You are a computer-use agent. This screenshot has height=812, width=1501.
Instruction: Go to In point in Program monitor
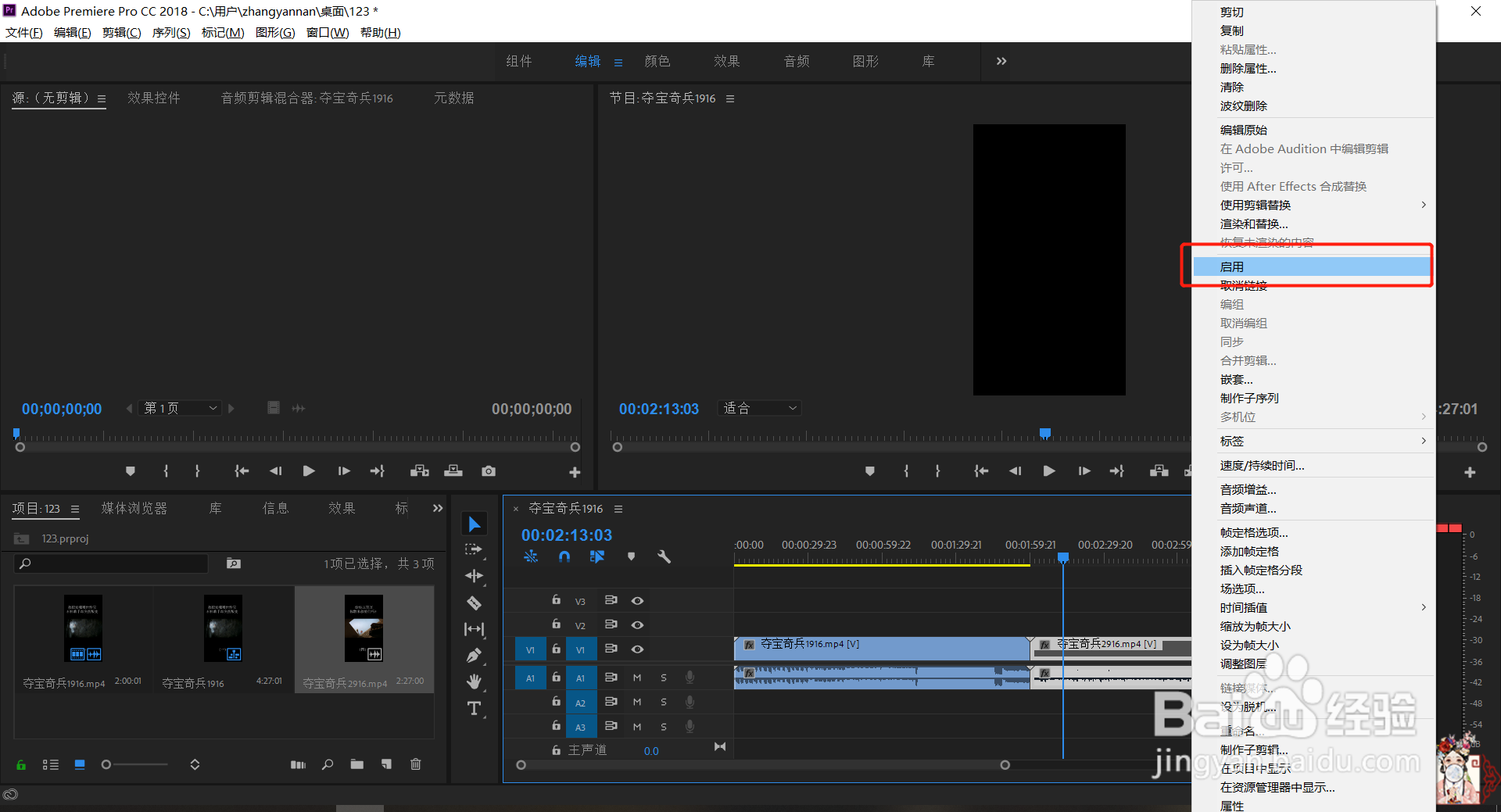tap(981, 471)
